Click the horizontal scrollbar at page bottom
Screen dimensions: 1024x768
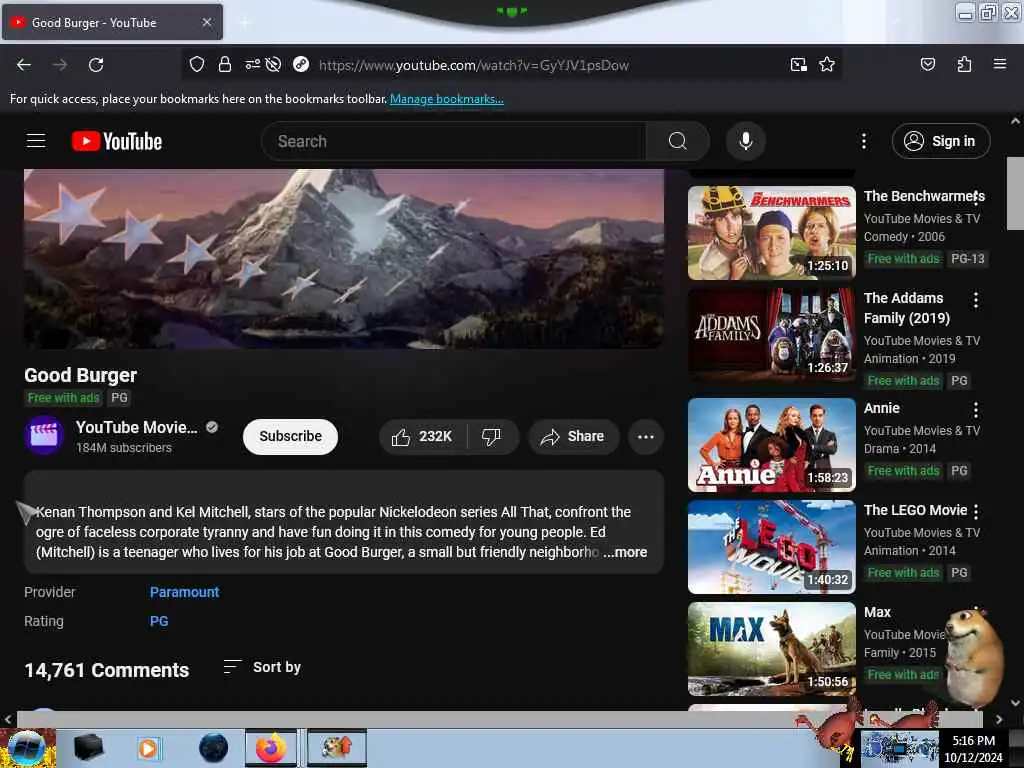(x=500, y=719)
